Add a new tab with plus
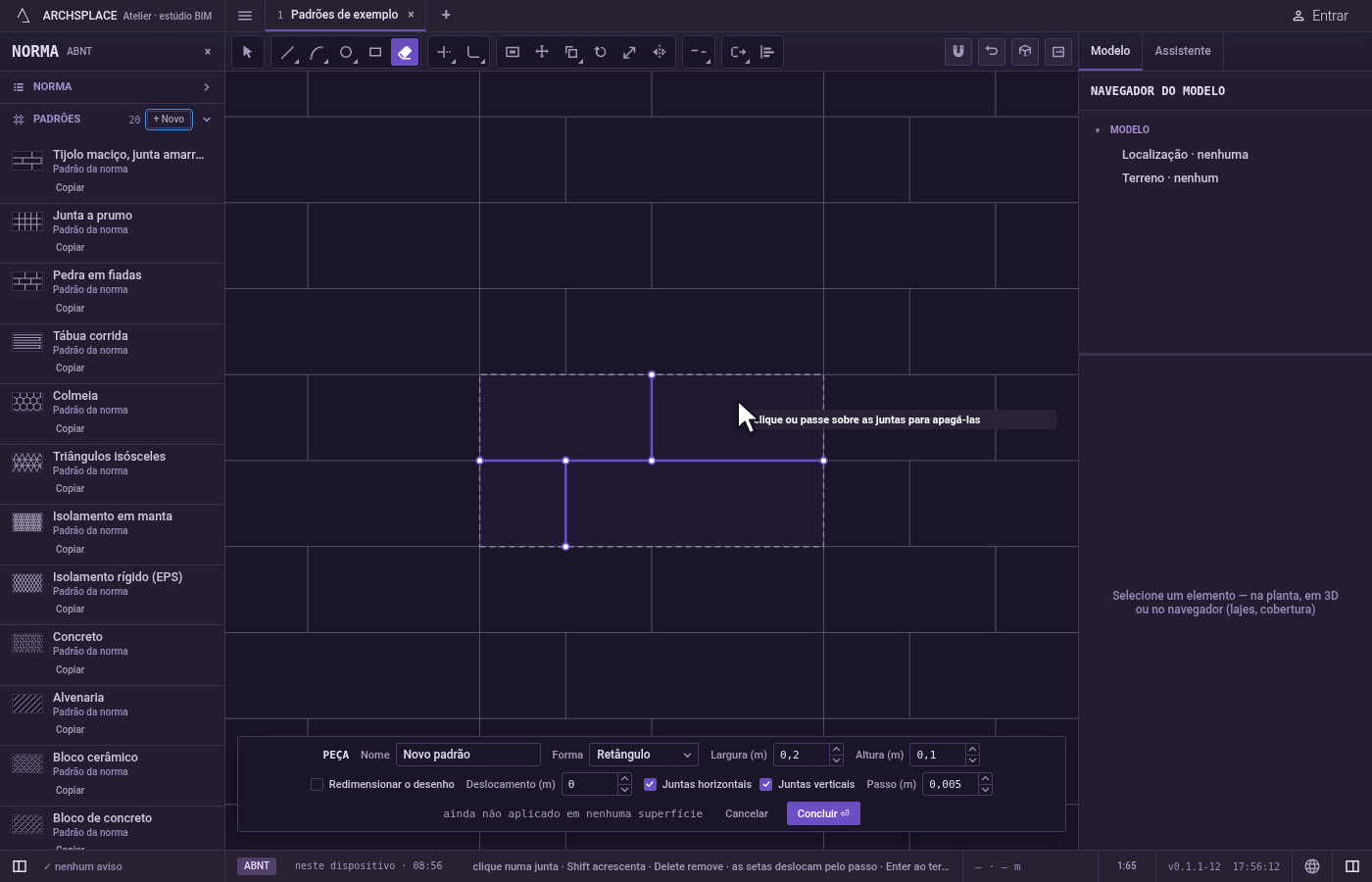1372x882 pixels. [x=446, y=15]
